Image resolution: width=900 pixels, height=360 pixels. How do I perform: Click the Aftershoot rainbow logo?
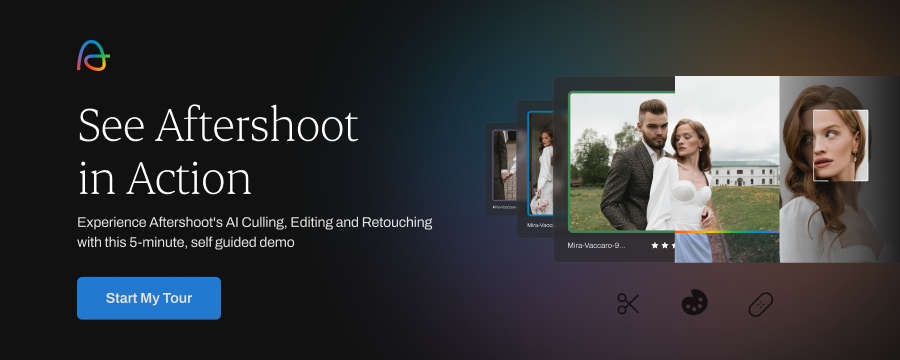click(x=93, y=56)
